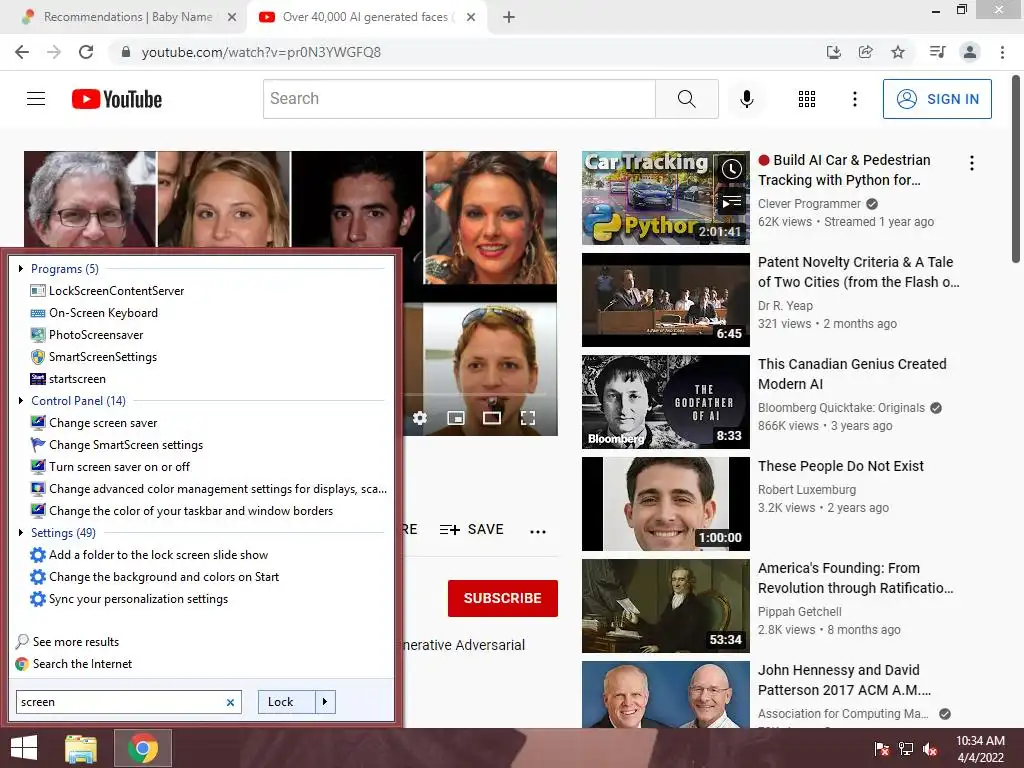Share this page from address bar
Viewport: 1024px width, 768px height.
tap(865, 52)
